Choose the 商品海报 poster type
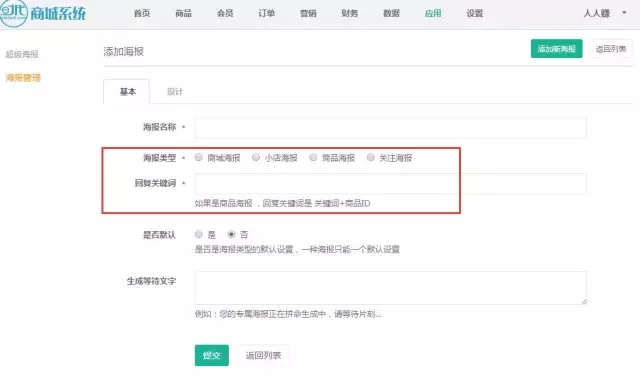The height and width of the screenshot is (375, 640). click(313, 158)
